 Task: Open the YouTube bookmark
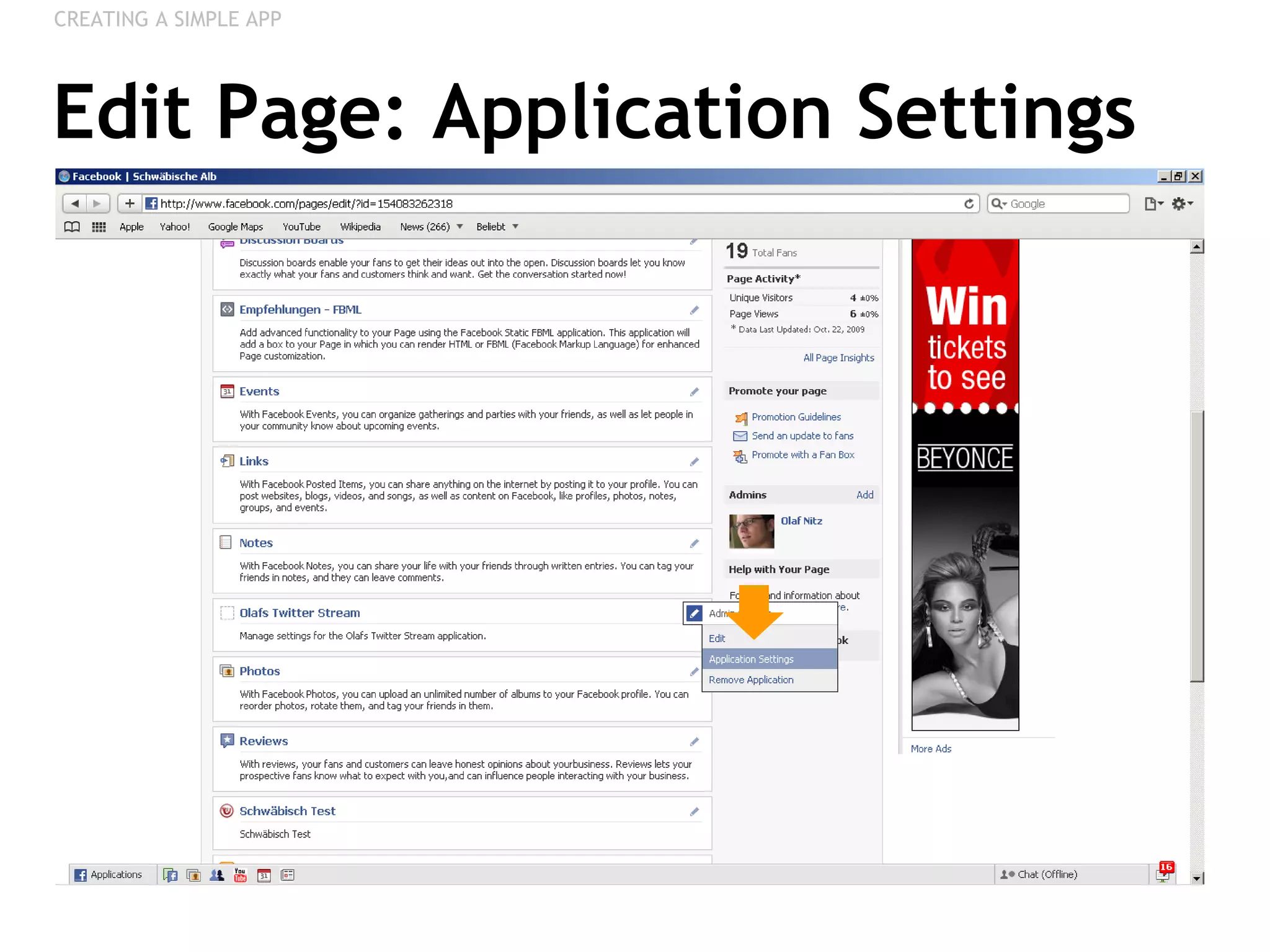(x=301, y=227)
